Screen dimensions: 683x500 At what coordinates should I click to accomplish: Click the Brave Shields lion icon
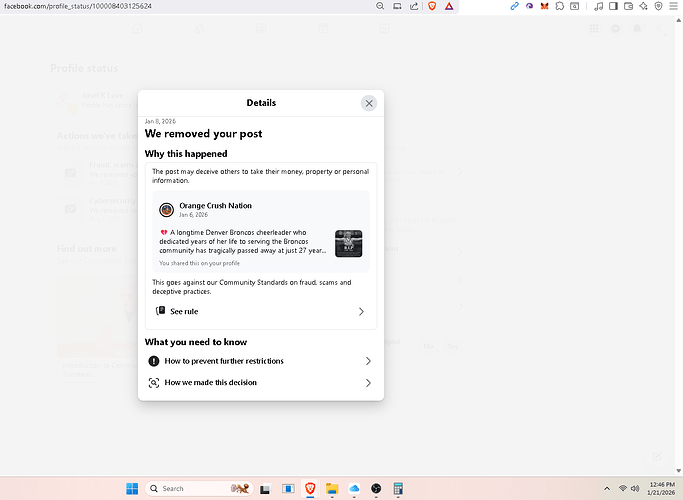click(432, 6)
